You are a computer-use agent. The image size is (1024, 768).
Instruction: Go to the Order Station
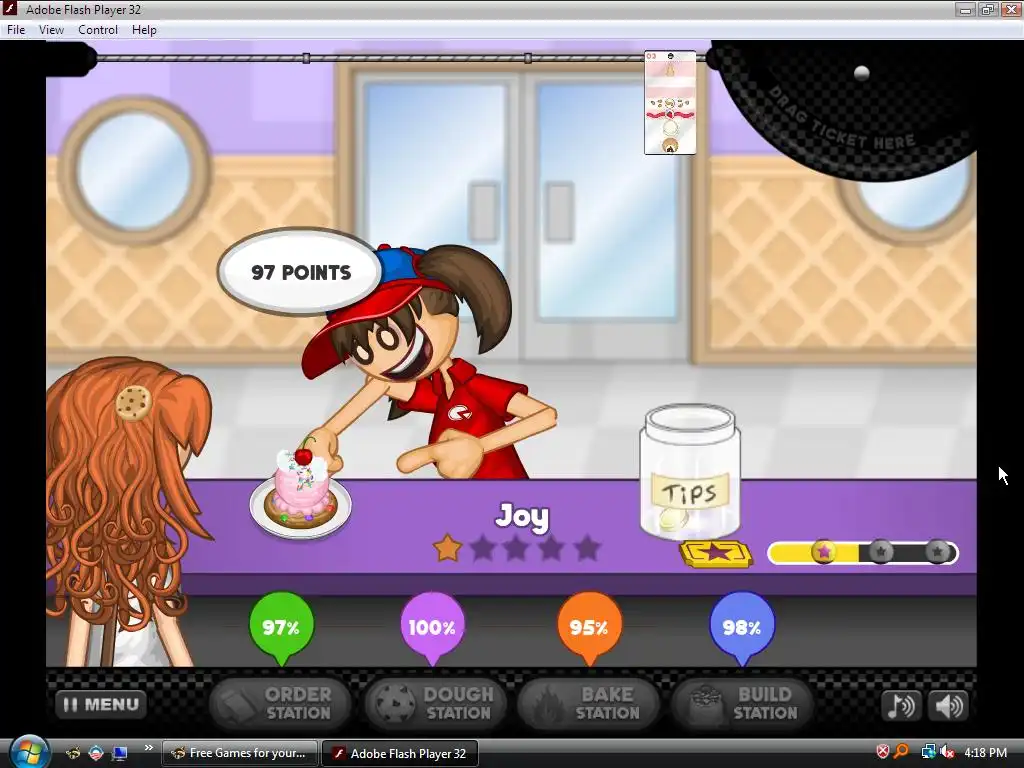click(x=281, y=704)
